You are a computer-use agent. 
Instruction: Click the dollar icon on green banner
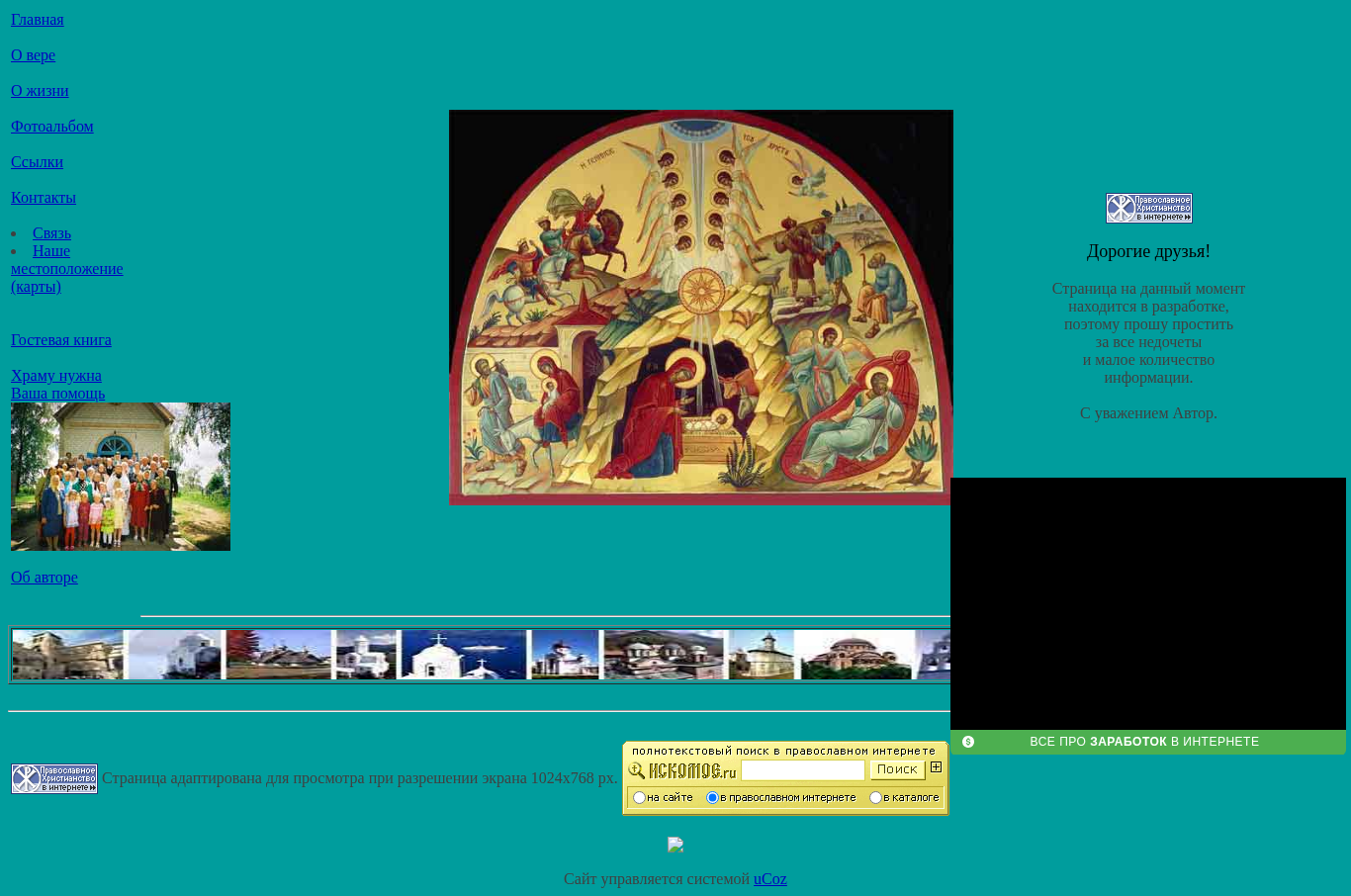pos(968,742)
